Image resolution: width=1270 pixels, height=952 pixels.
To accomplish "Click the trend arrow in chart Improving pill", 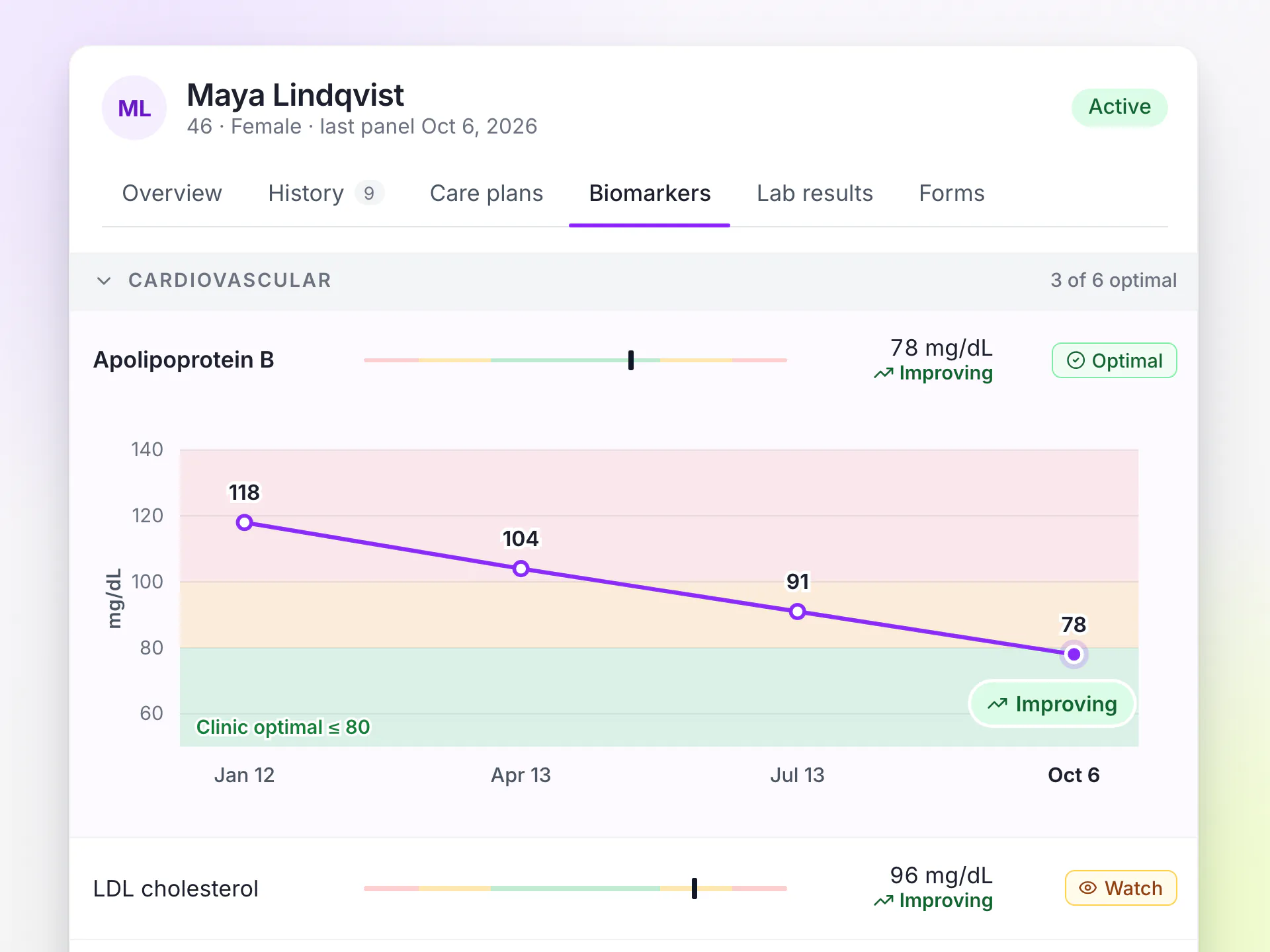I will point(997,704).
